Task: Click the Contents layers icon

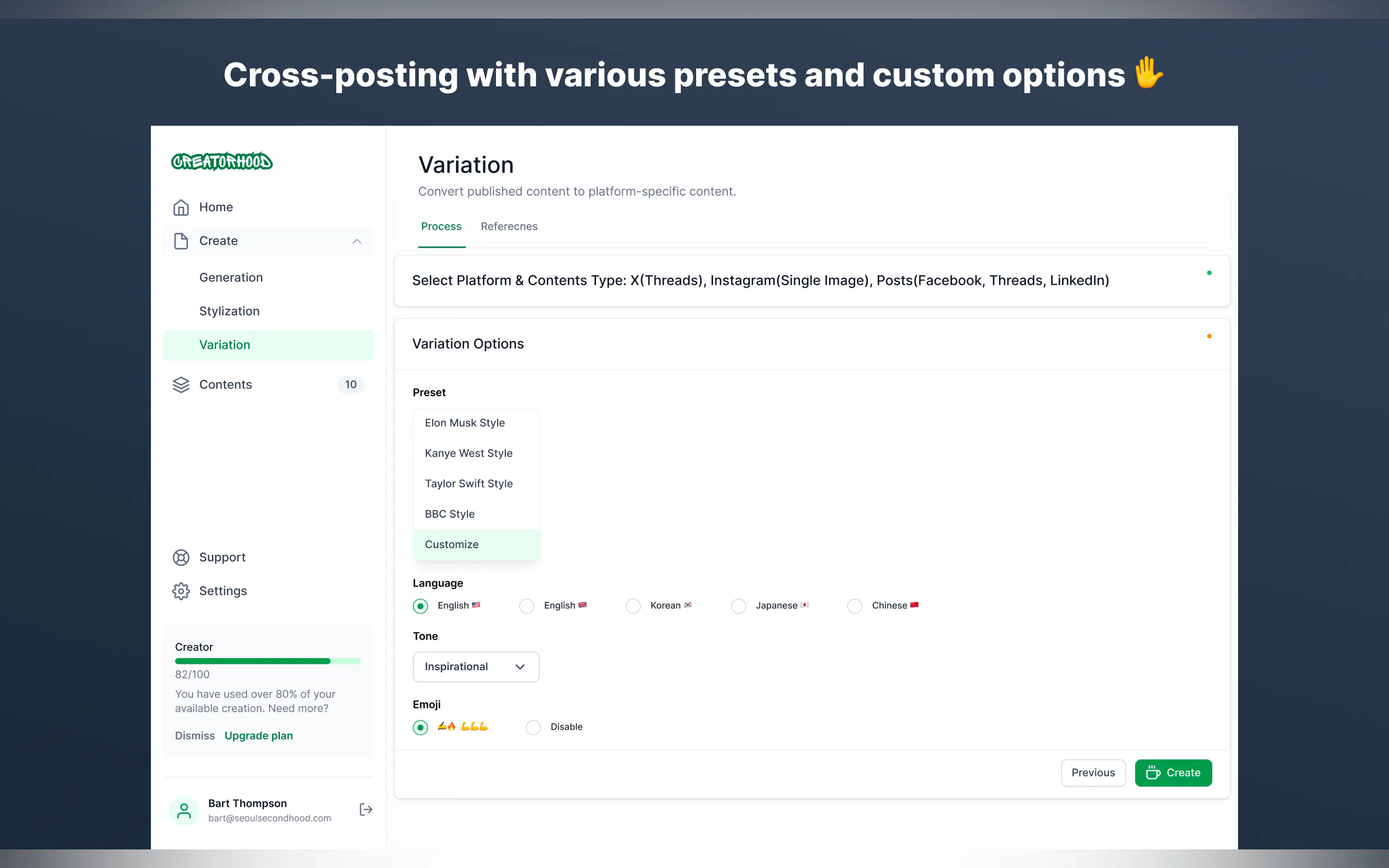Action: [181, 385]
